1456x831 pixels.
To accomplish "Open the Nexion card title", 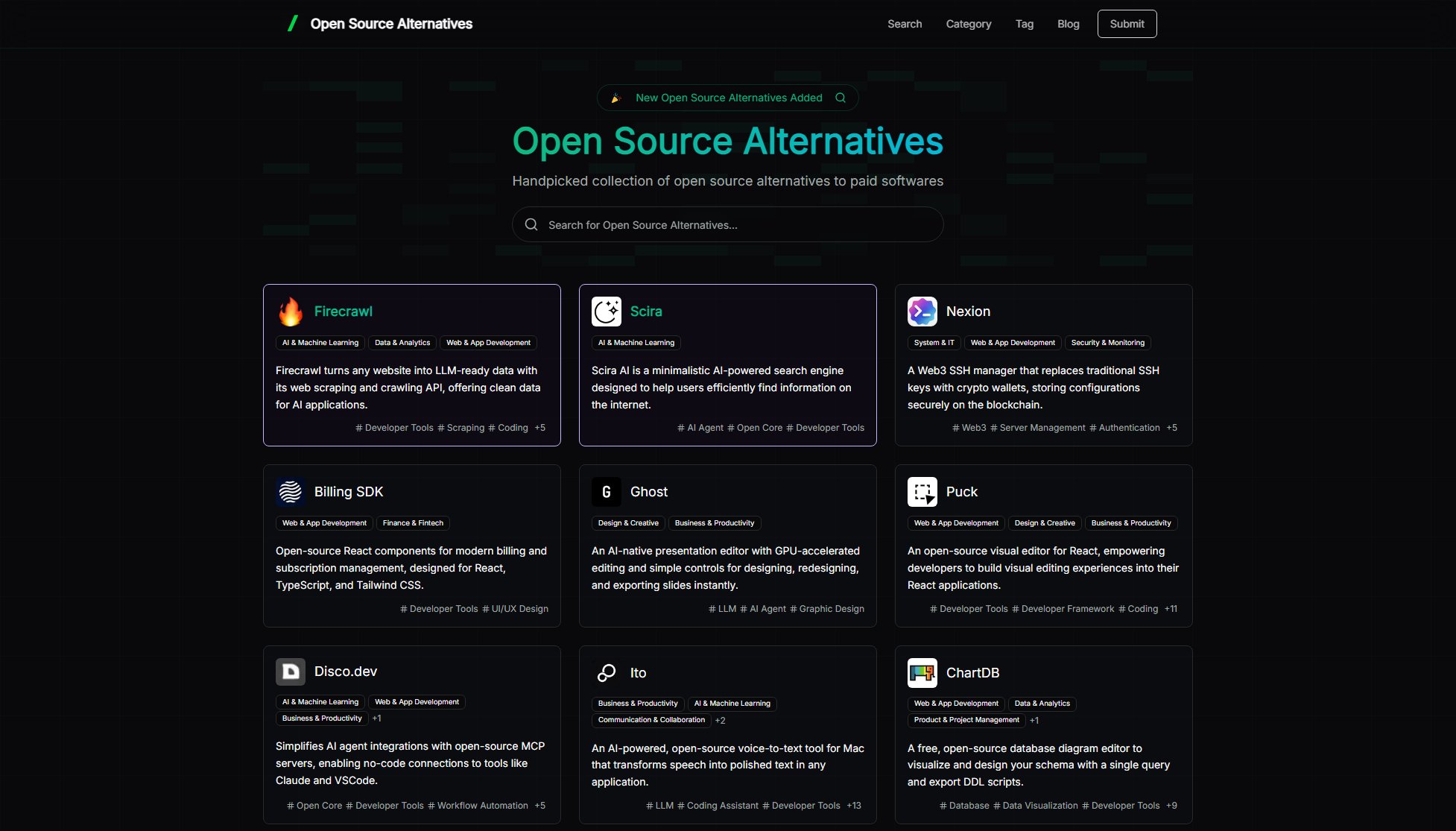I will click(968, 312).
